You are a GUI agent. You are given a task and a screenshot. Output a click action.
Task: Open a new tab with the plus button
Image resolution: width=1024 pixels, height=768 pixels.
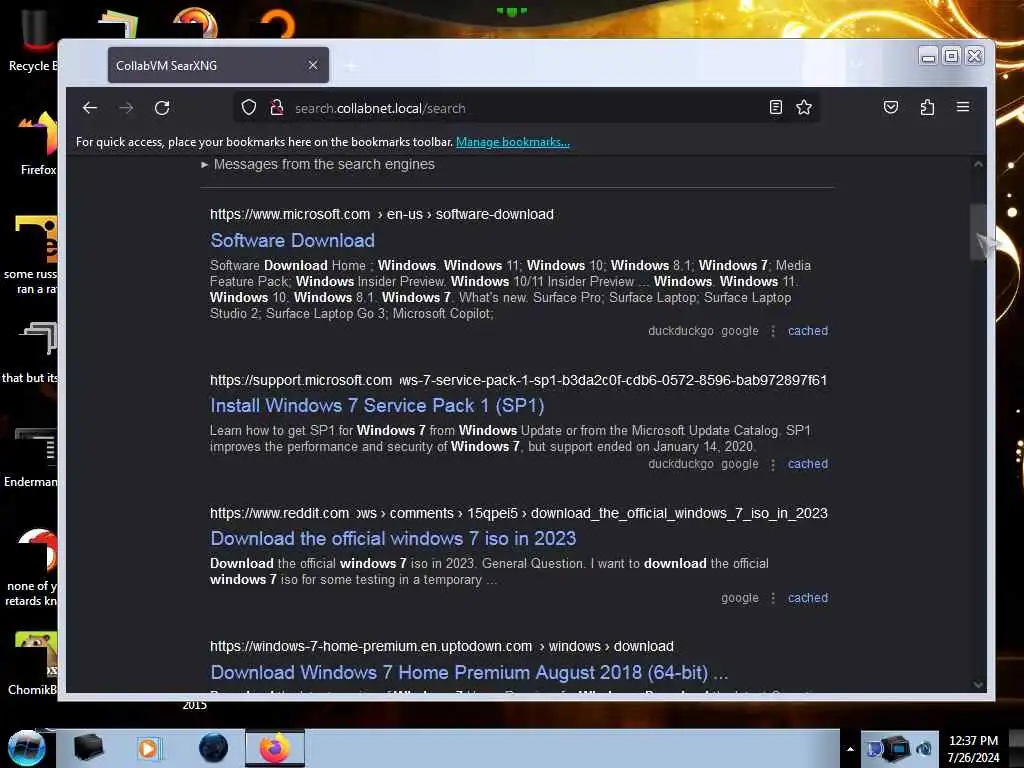click(x=351, y=66)
